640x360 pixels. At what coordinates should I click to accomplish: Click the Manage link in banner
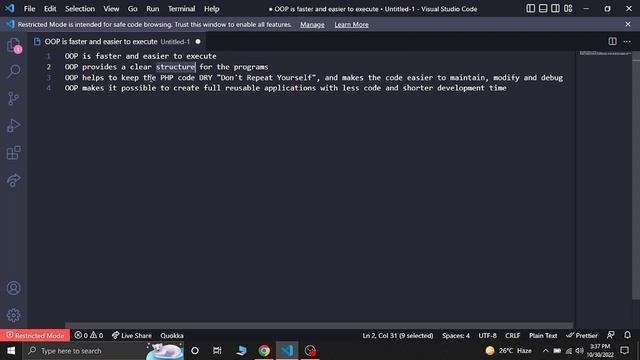point(312,24)
